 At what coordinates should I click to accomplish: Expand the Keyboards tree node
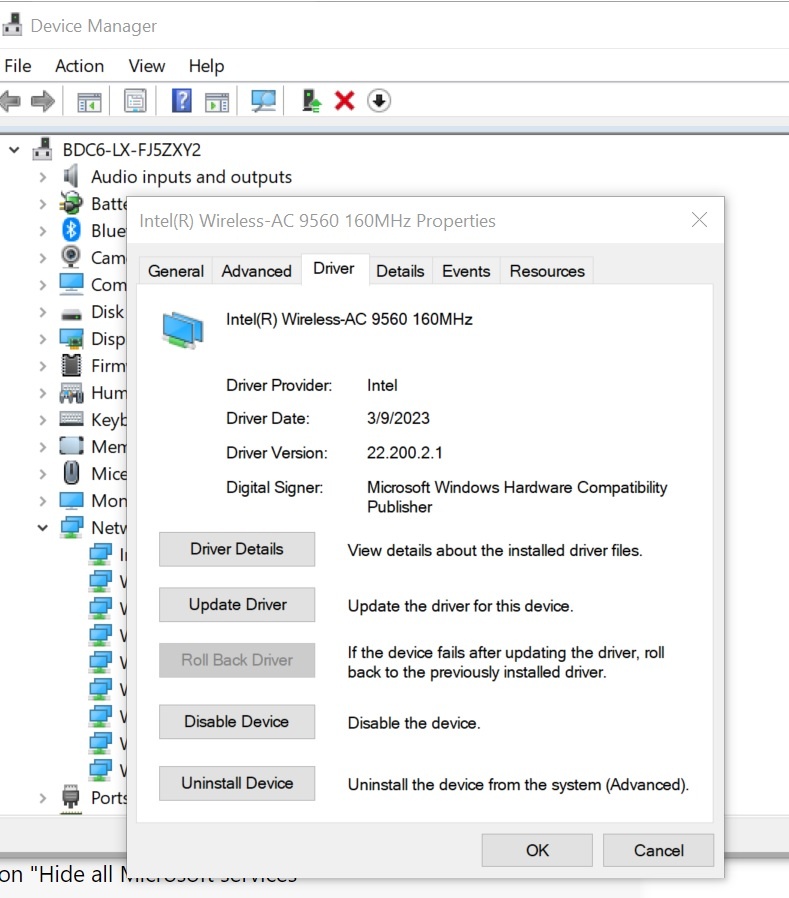43,420
